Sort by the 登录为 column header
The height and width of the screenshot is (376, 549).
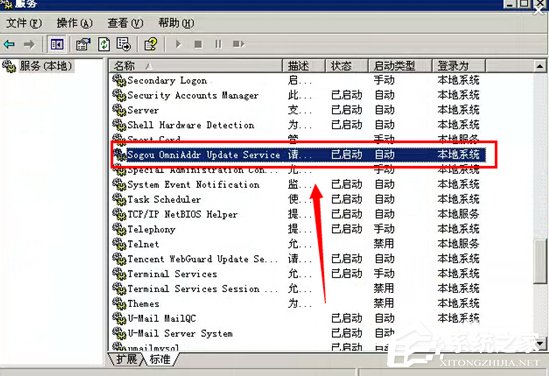point(459,66)
